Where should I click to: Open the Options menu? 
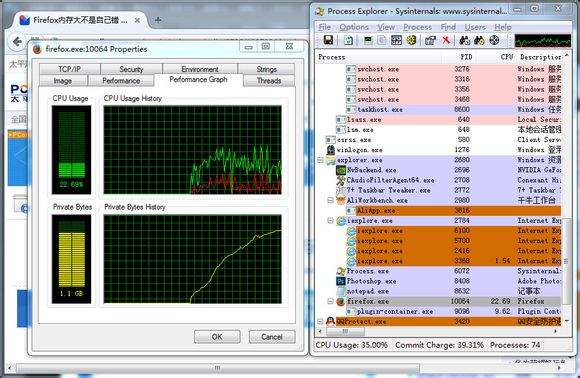coord(354,27)
